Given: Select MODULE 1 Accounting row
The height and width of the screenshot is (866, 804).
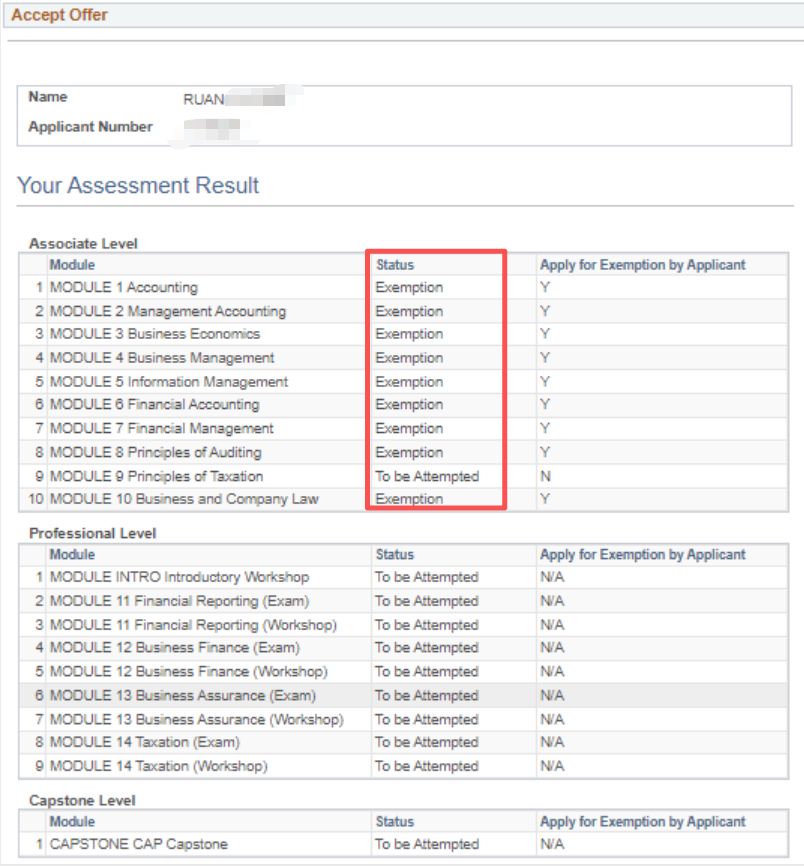Looking at the screenshot, I should (x=123, y=288).
